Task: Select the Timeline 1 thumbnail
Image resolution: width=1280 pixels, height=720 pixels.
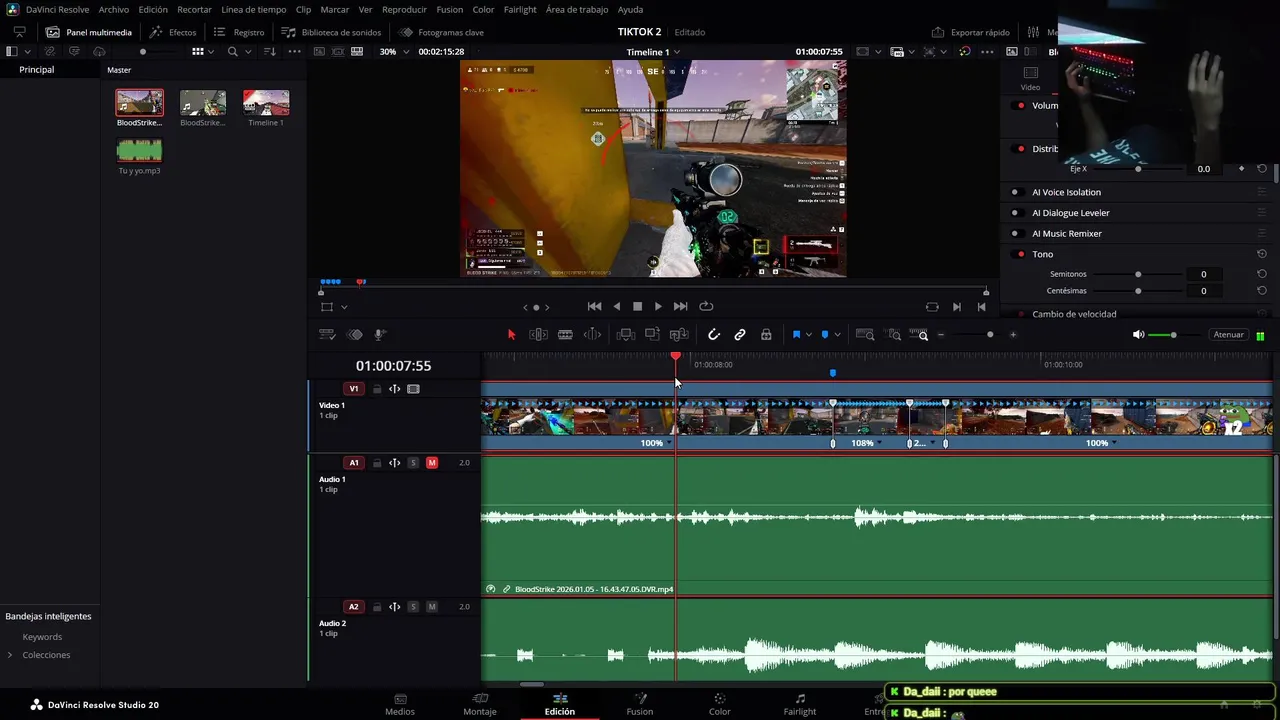Action: 266,102
